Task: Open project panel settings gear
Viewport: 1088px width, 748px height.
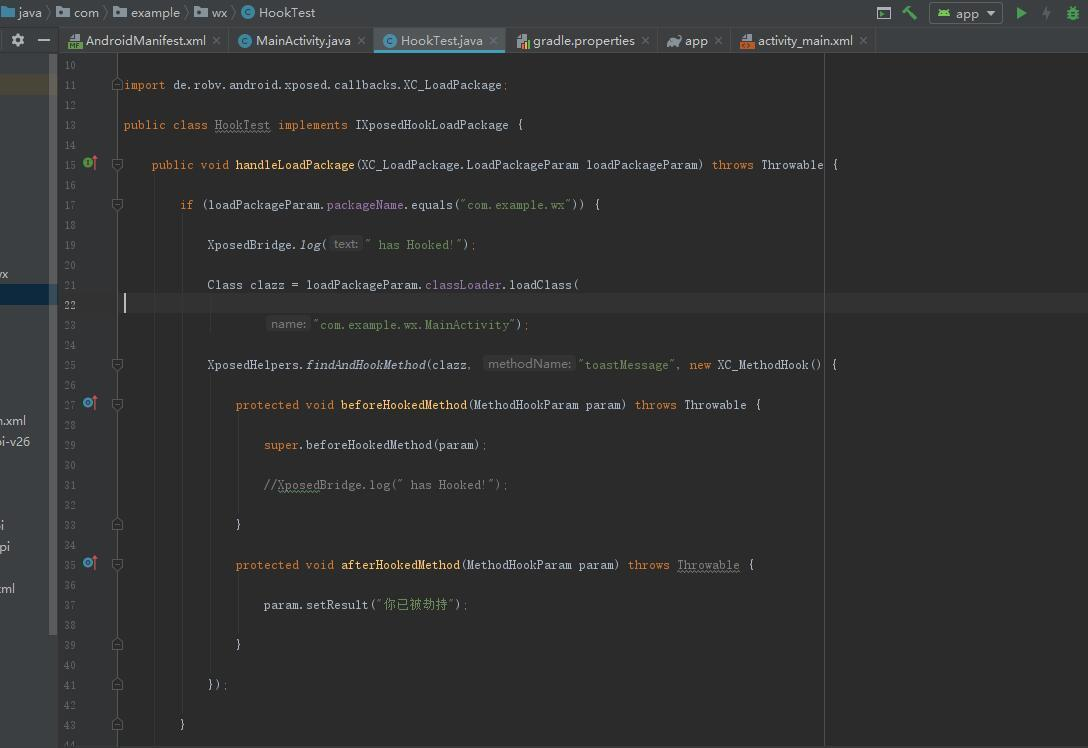Action: pos(17,40)
